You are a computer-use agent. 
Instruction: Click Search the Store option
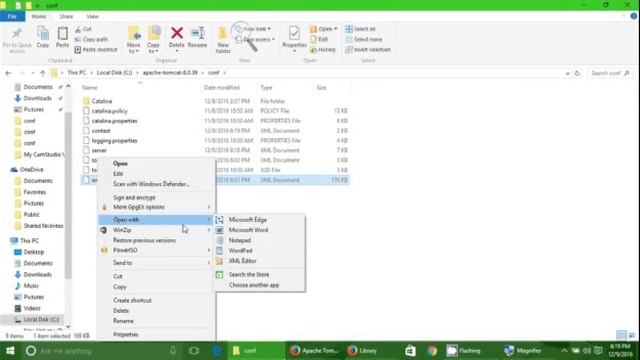click(260, 275)
